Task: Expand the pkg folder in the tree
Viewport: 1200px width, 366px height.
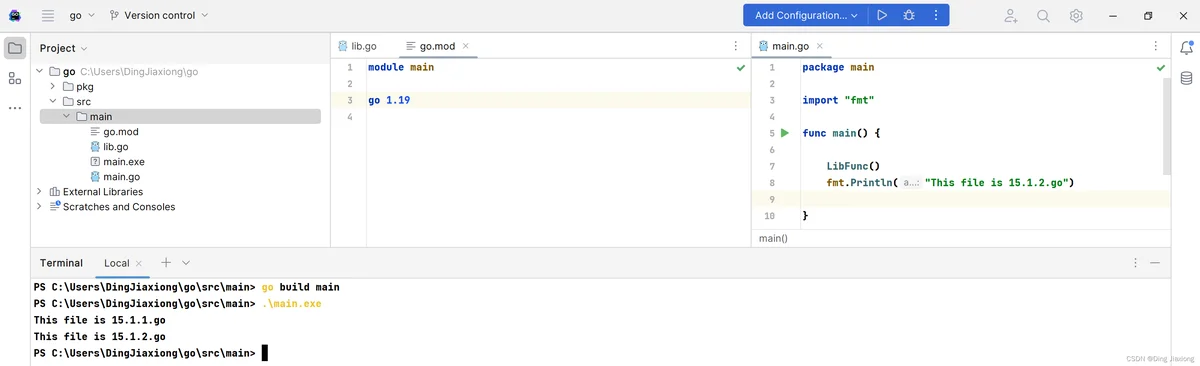Action: [53, 86]
